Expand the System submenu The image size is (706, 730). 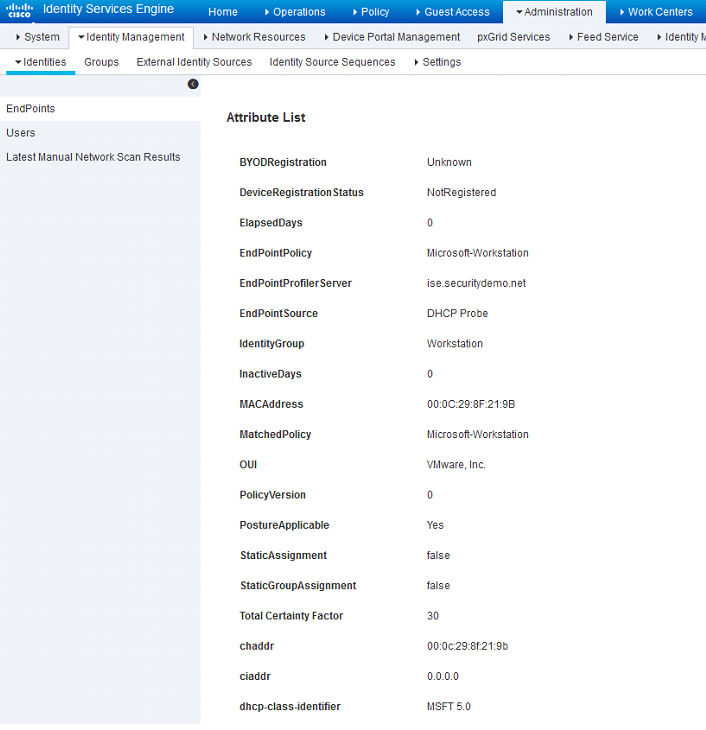coord(38,37)
